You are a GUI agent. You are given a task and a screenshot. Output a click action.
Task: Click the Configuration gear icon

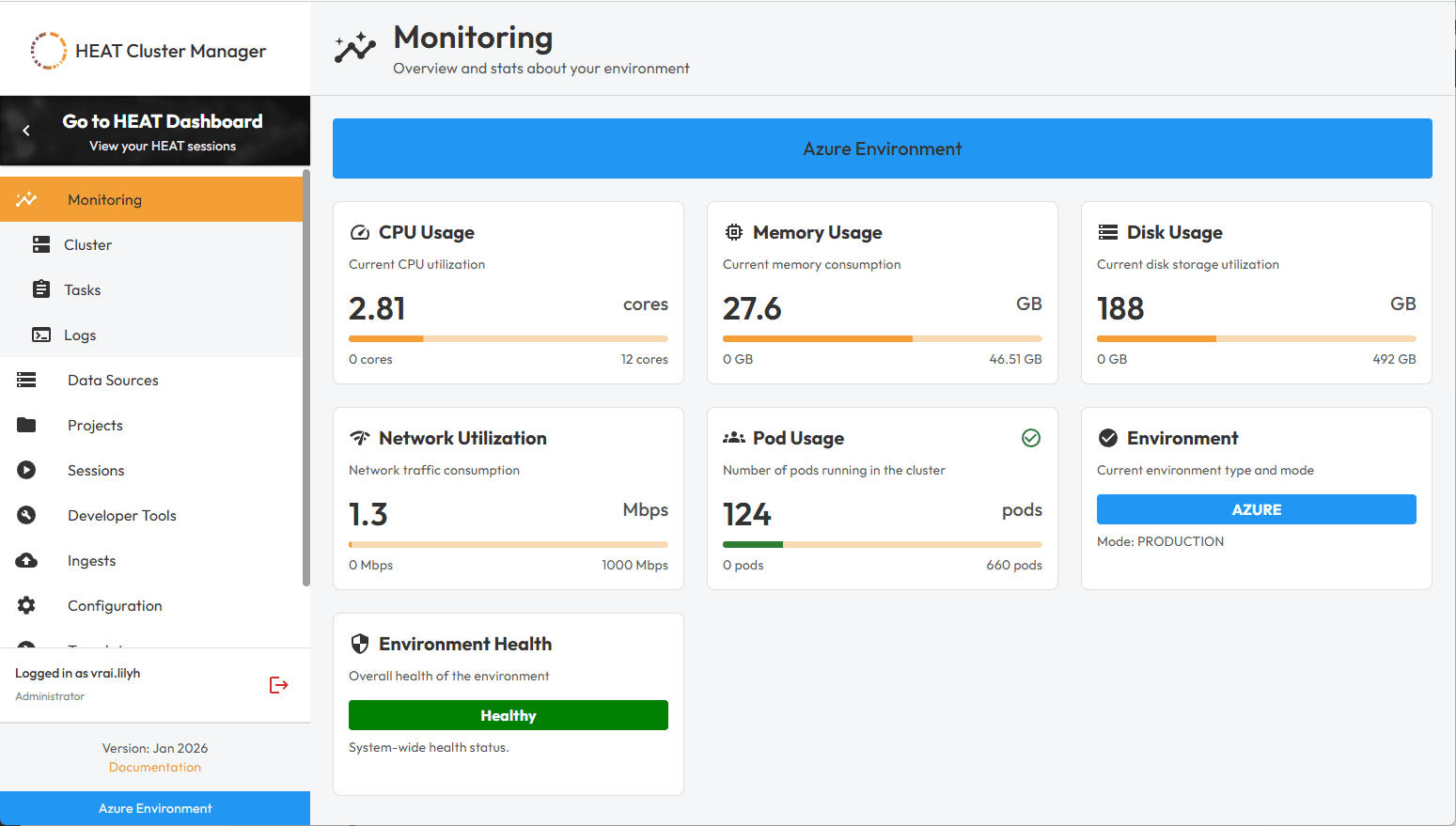[25, 604]
